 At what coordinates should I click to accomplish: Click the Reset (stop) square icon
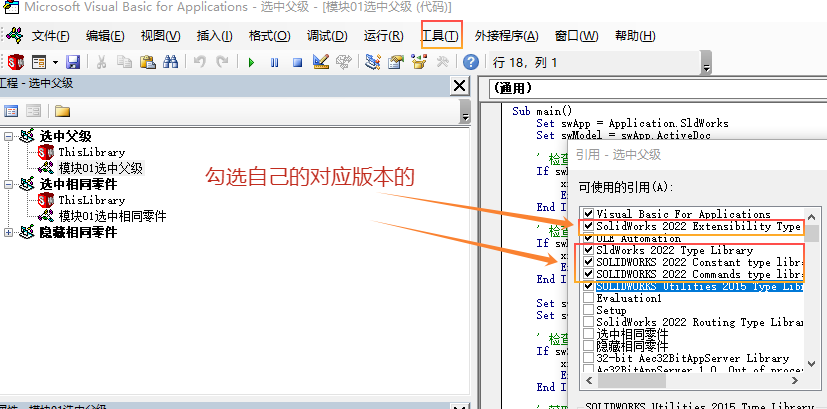[x=297, y=62]
